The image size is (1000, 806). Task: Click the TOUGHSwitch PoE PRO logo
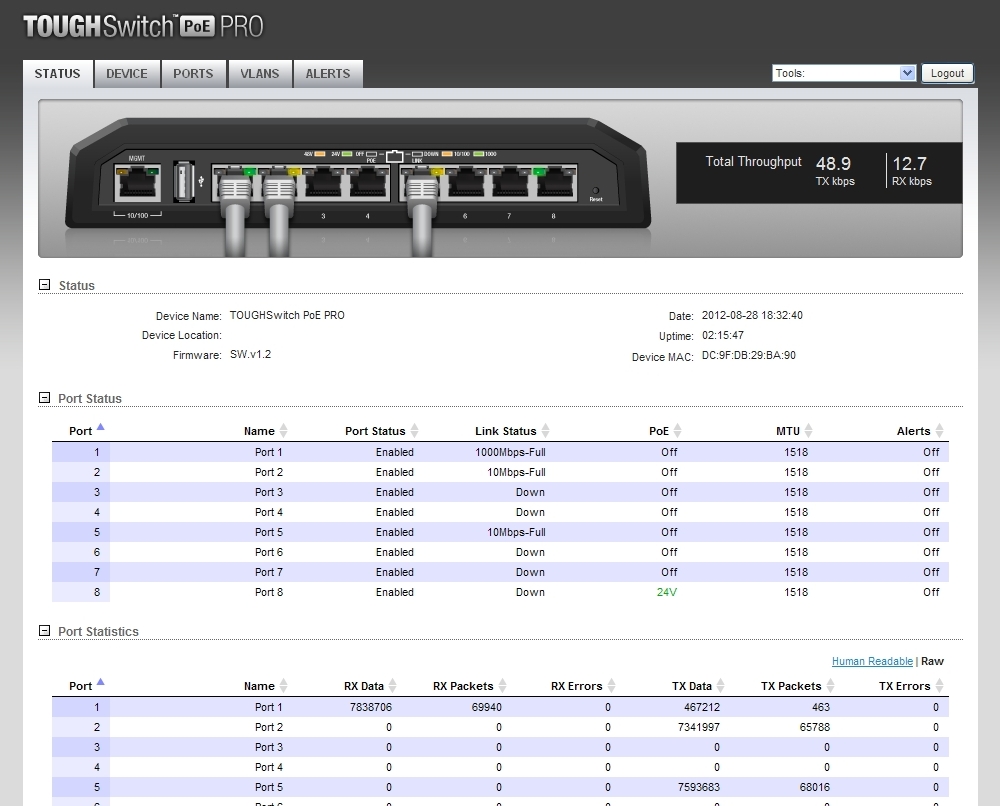[143, 26]
